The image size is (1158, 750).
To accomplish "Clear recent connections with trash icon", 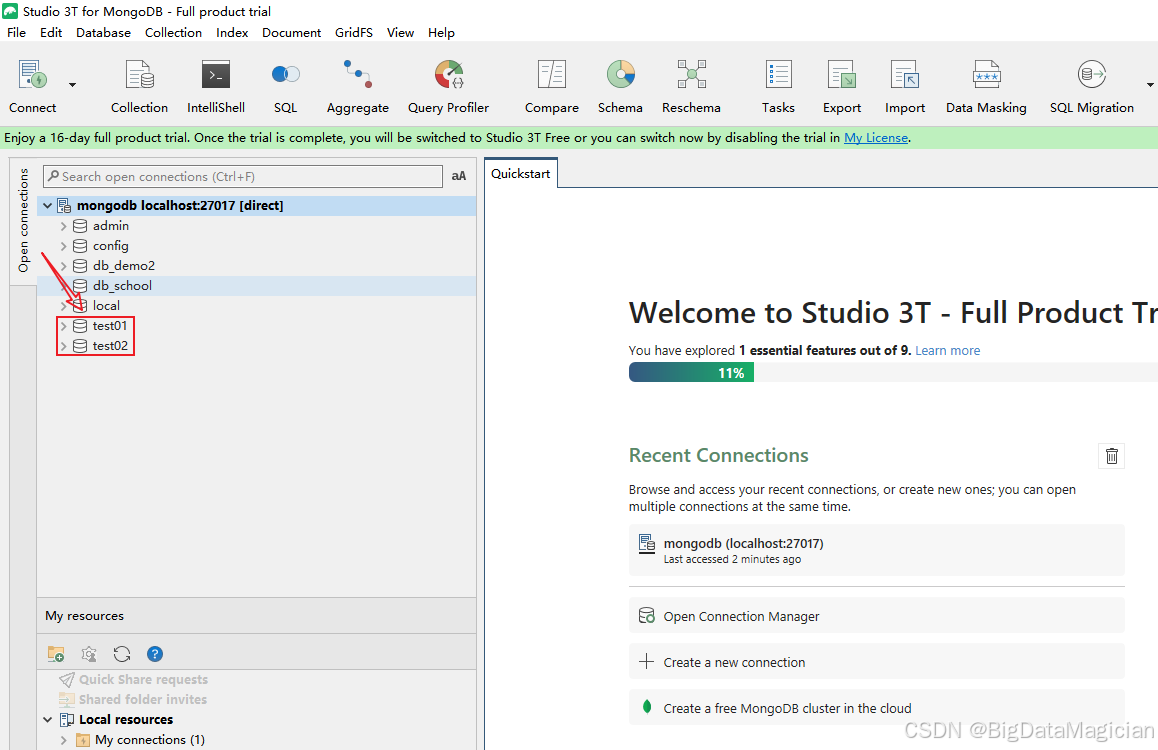I will point(1111,456).
